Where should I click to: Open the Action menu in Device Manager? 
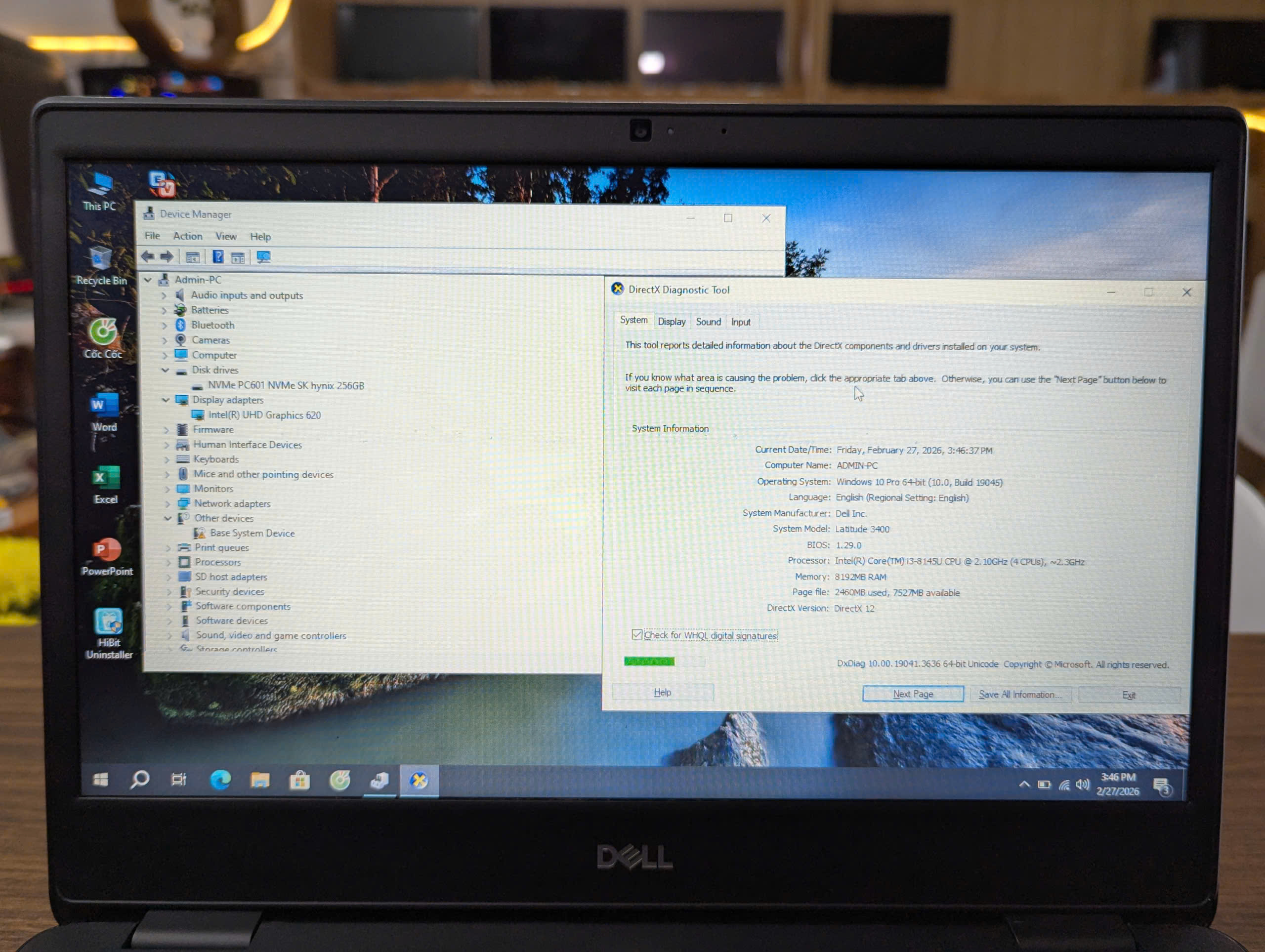[188, 236]
